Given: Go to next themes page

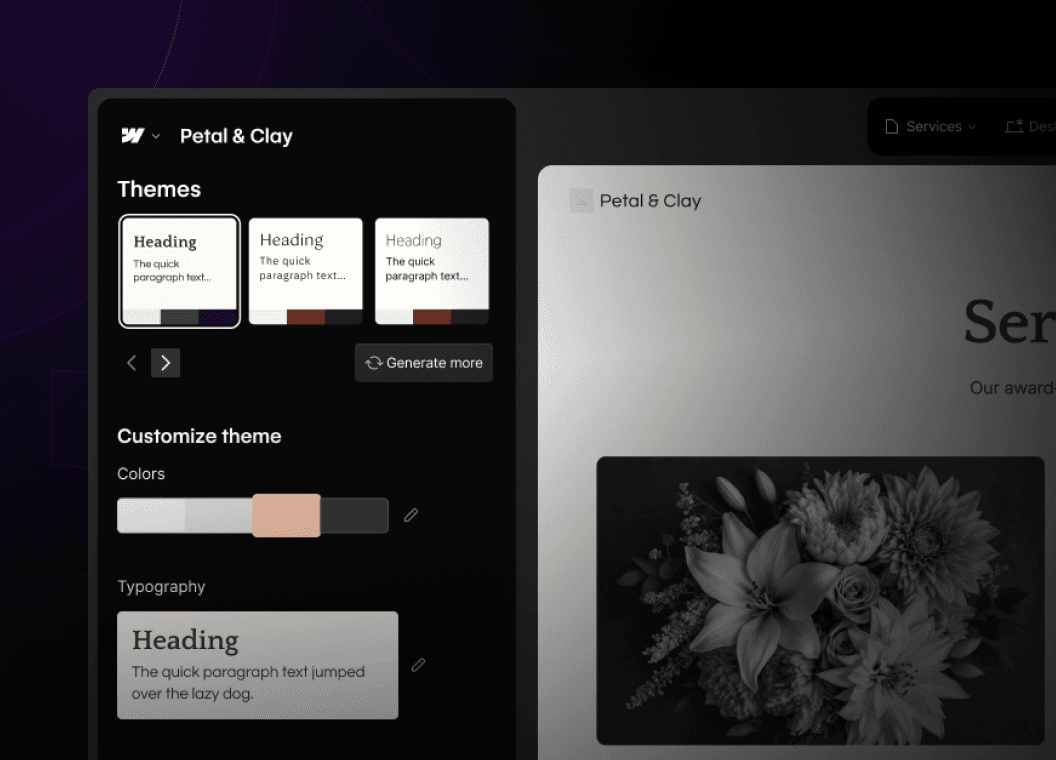Looking at the screenshot, I should 166,363.
